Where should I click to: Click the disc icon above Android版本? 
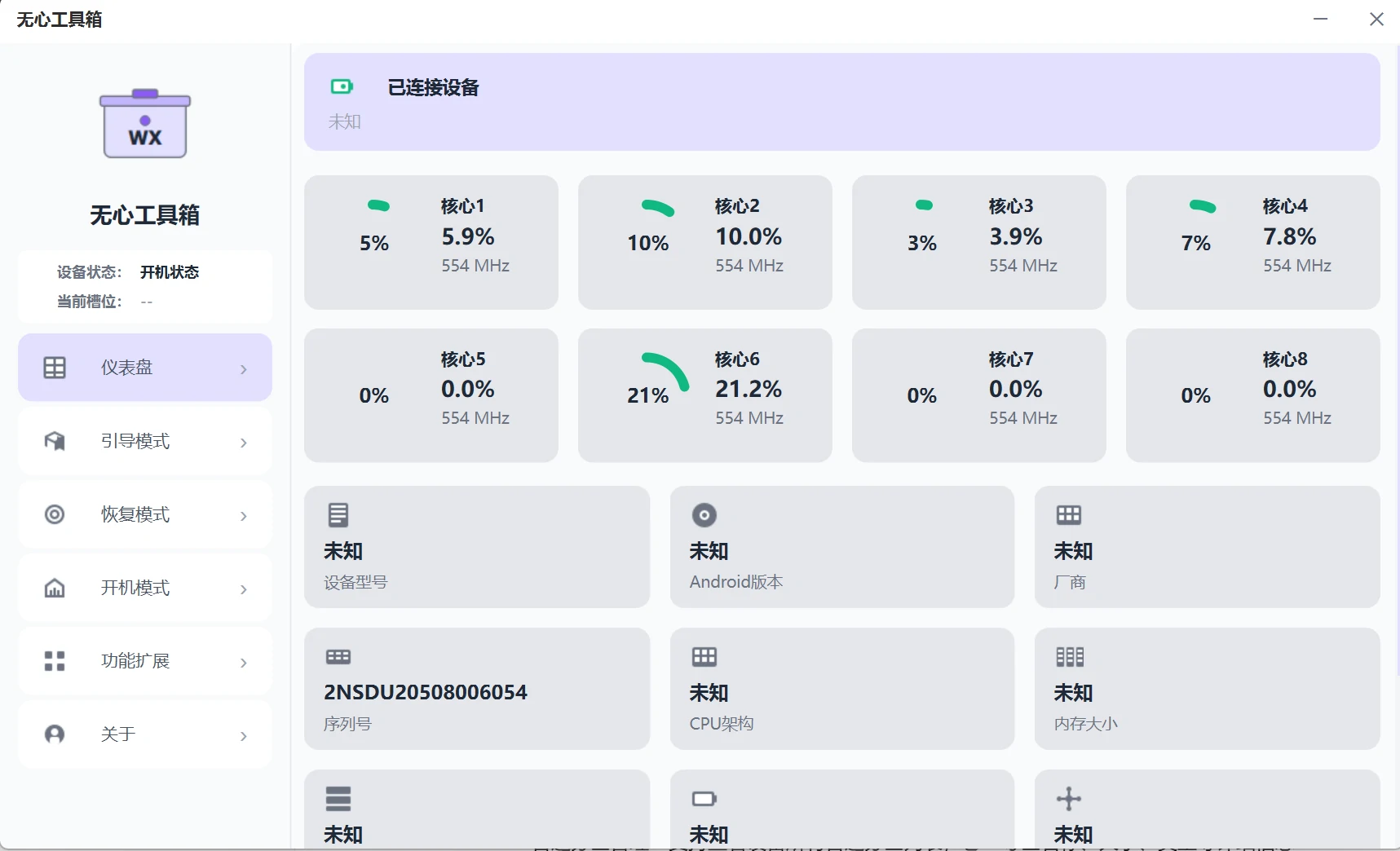pyautogui.click(x=704, y=515)
